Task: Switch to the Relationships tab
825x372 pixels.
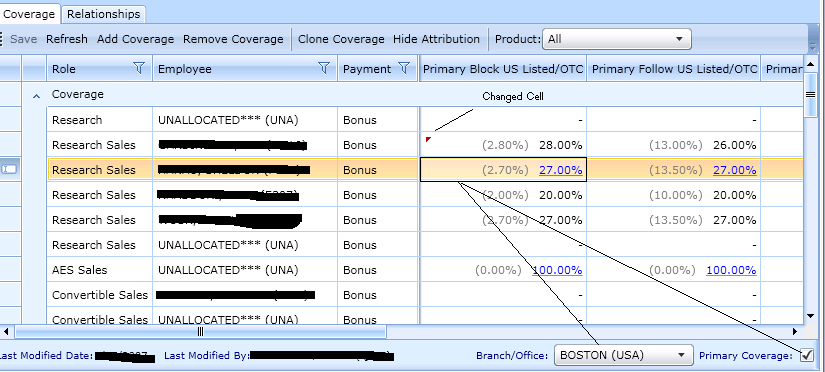Action: pos(104,14)
